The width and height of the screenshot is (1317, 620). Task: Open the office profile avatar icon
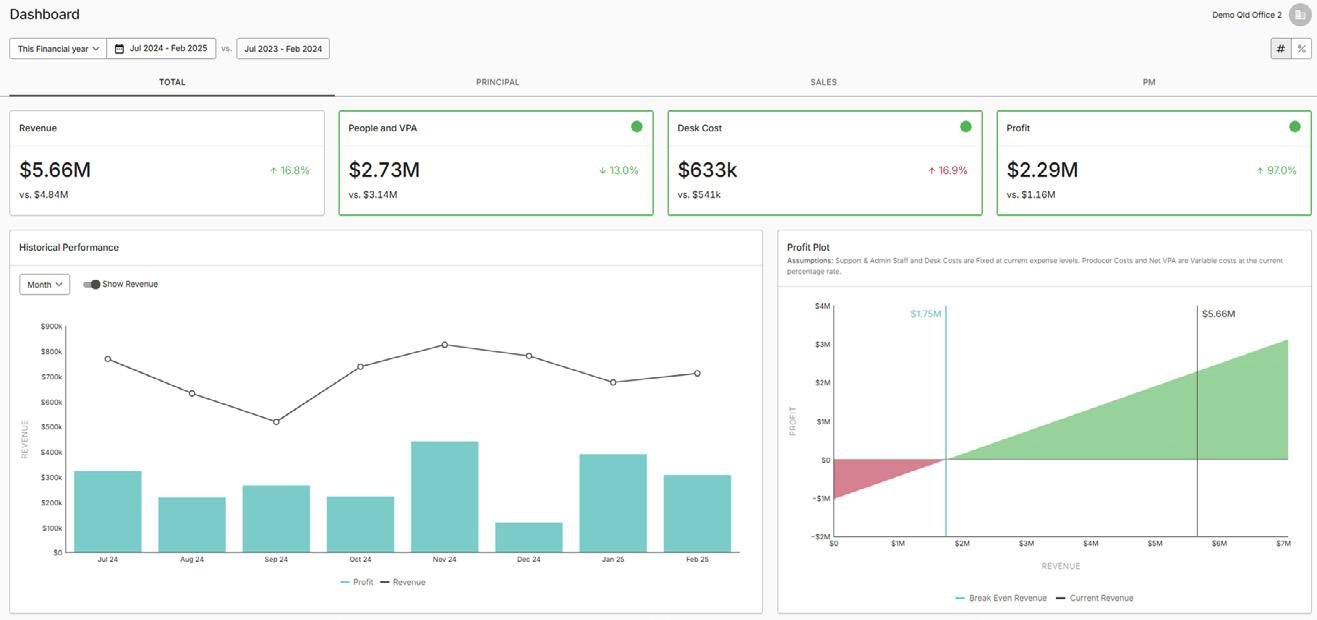click(1299, 15)
